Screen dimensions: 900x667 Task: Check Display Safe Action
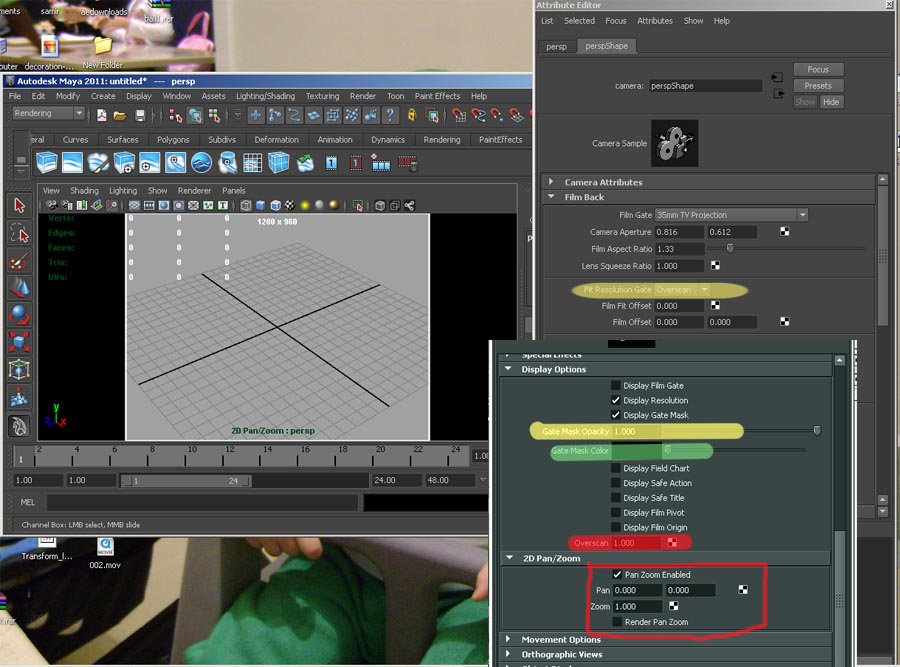616,483
